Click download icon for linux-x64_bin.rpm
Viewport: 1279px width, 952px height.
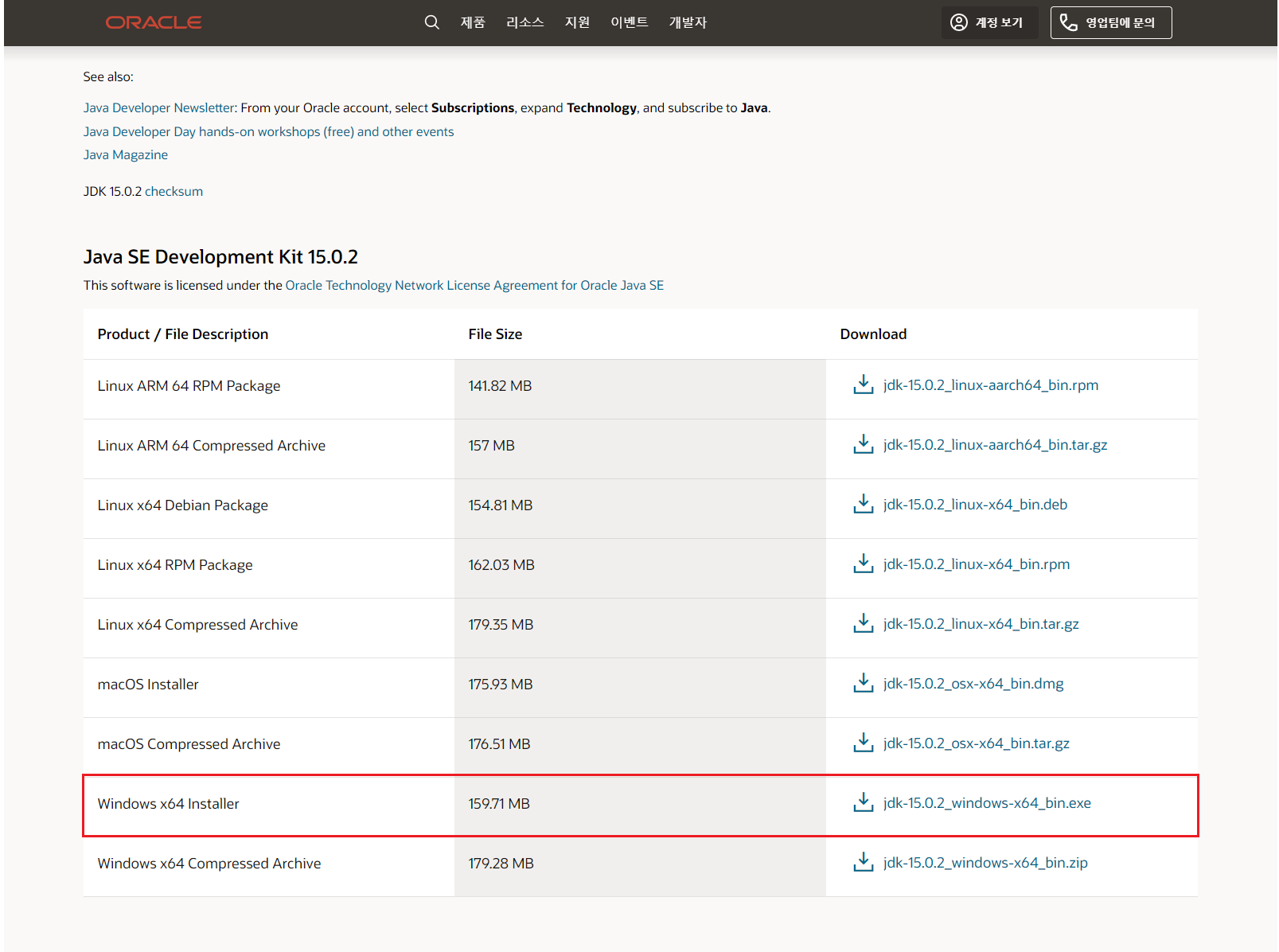pos(863,564)
